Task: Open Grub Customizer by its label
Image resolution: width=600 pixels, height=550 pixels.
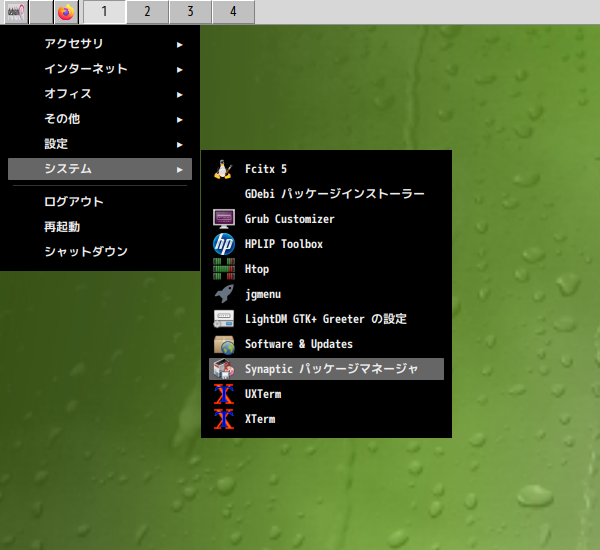Action: pos(290,219)
